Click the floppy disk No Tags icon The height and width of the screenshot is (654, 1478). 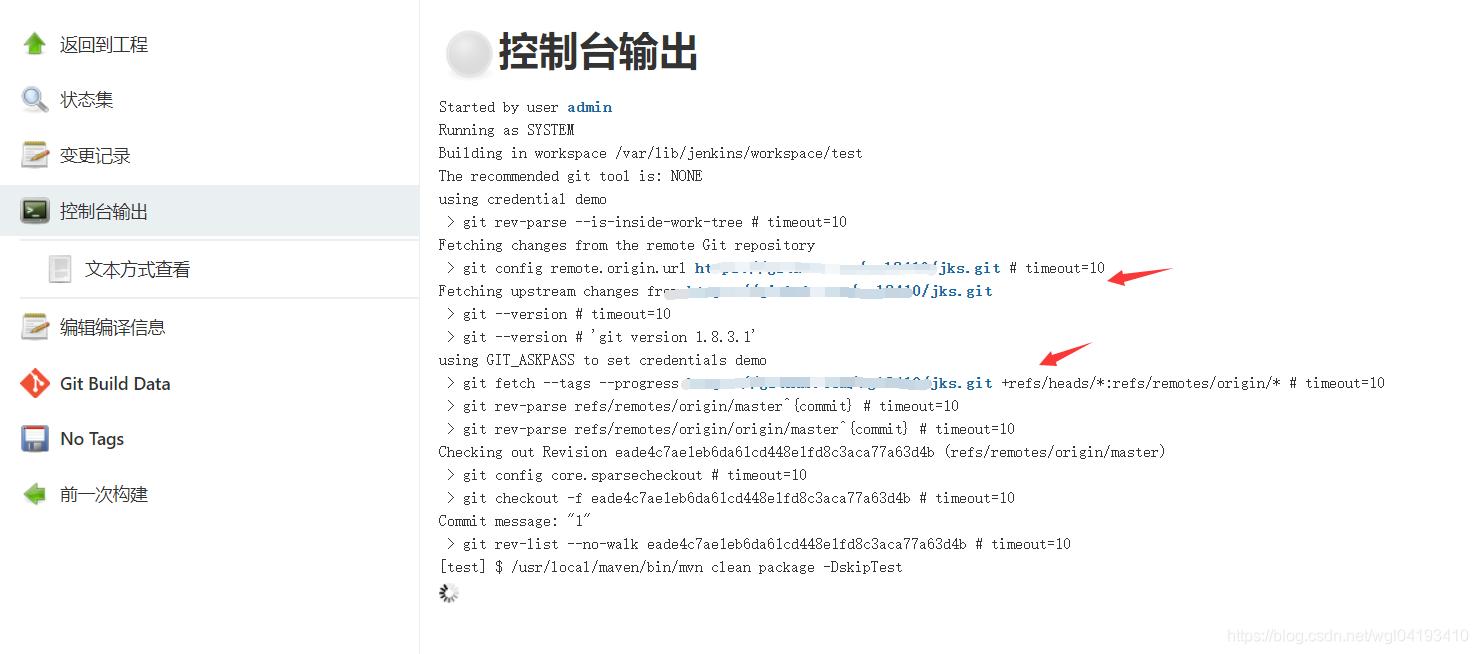click(x=35, y=439)
